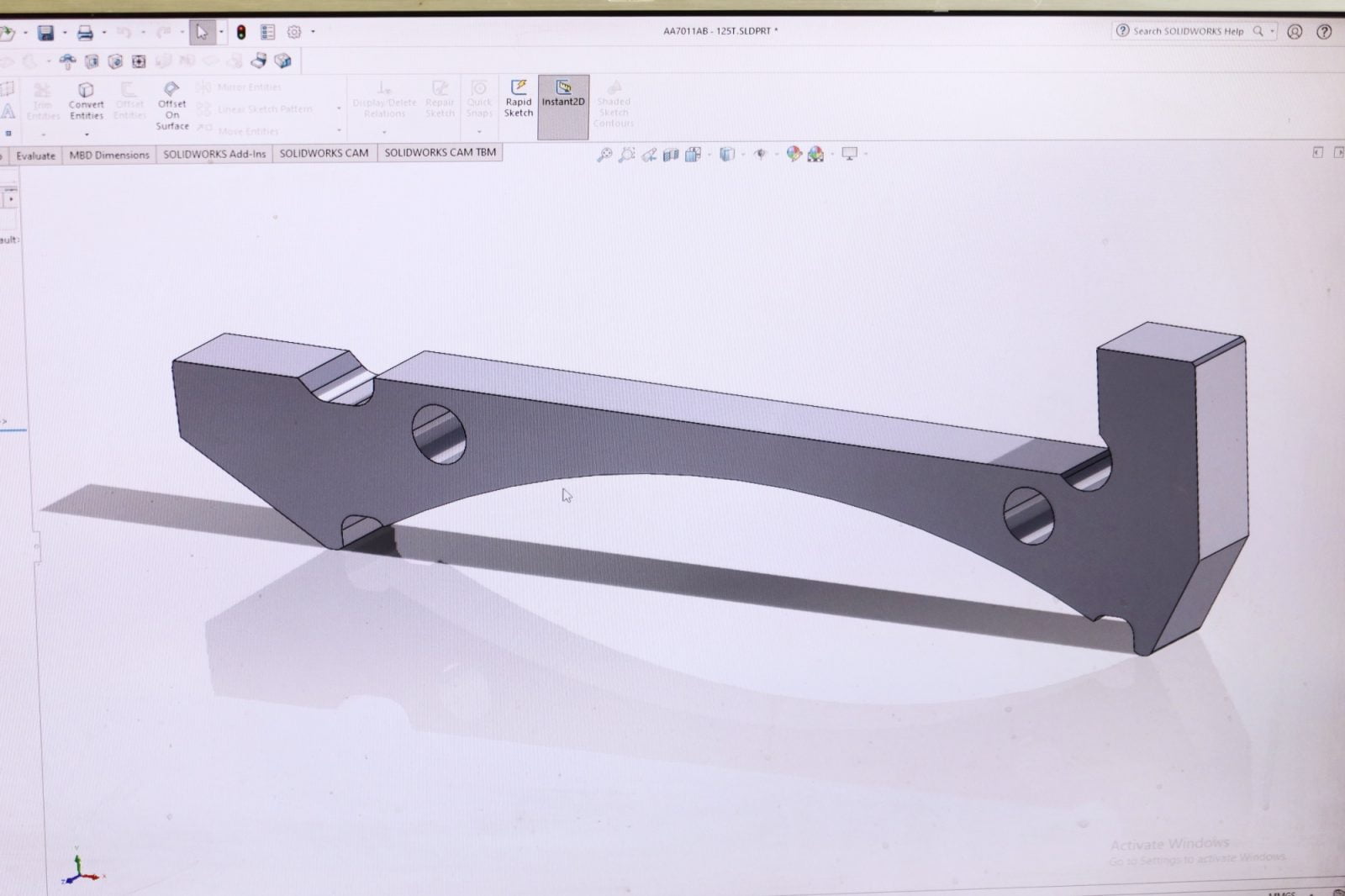Expand the View Settings dropdown arrow
This screenshot has height=896, width=1345.
coord(866,154)
